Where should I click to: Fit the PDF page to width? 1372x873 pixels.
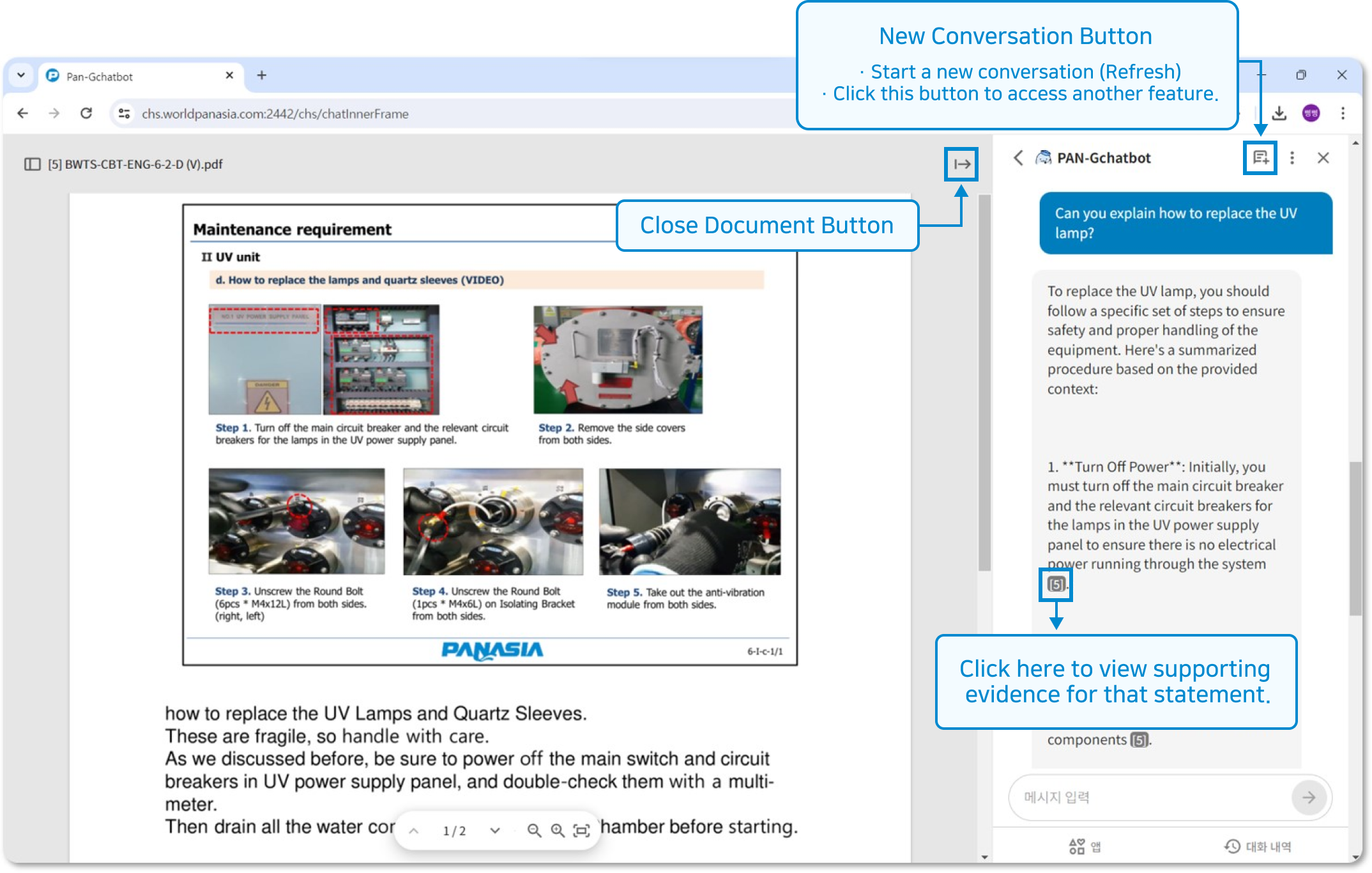pyautogui.click(x=581, y=831)
